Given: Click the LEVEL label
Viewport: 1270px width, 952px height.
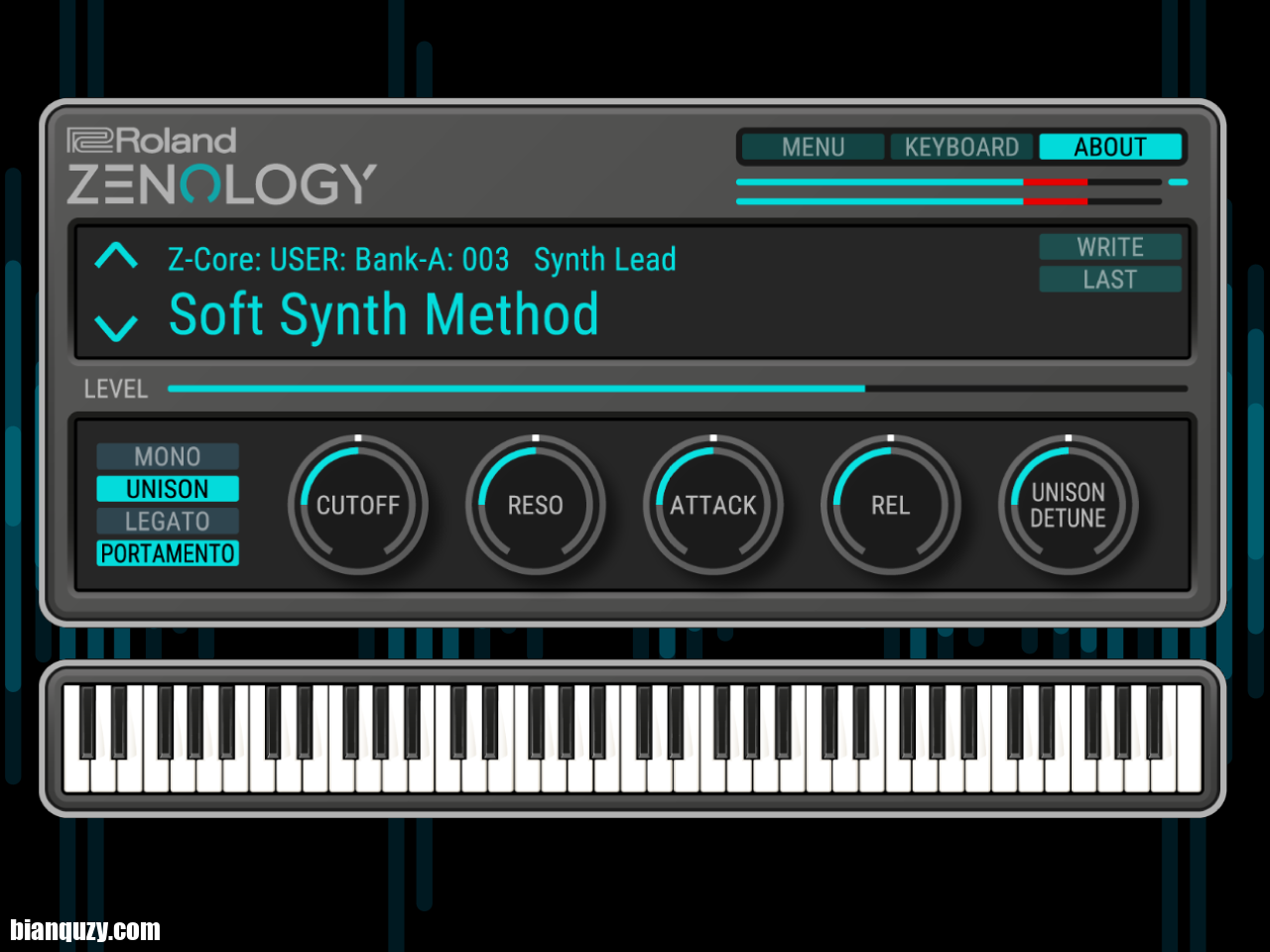Looking at the screenshot, I should click(x=116, y=389).
